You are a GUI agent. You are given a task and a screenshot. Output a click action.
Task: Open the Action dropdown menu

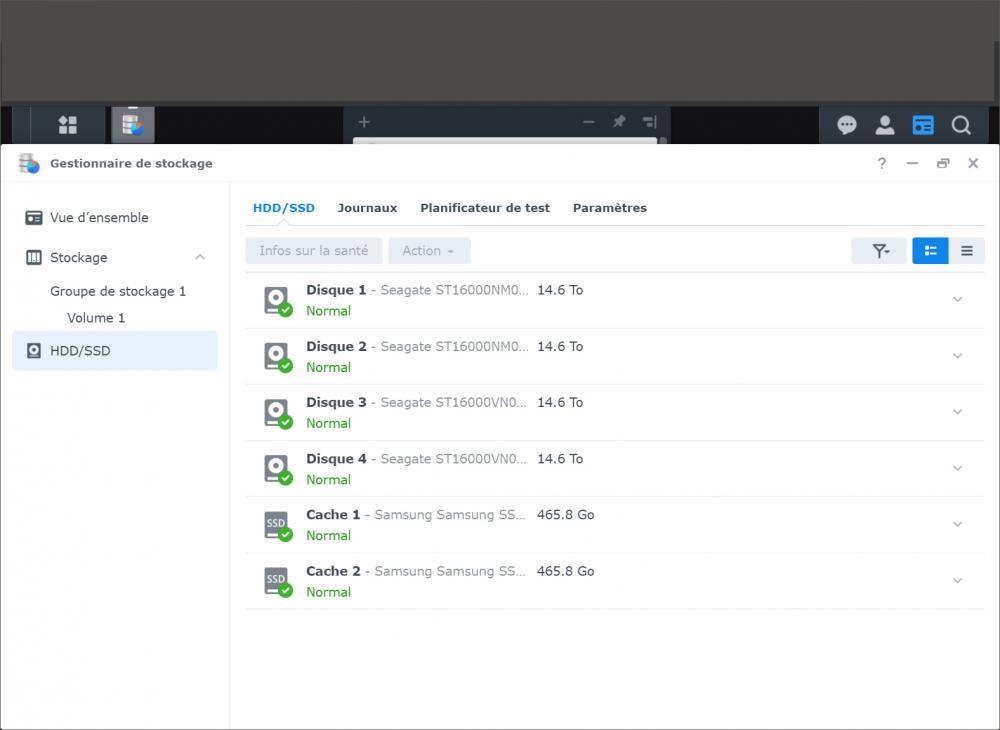(428, 251)
